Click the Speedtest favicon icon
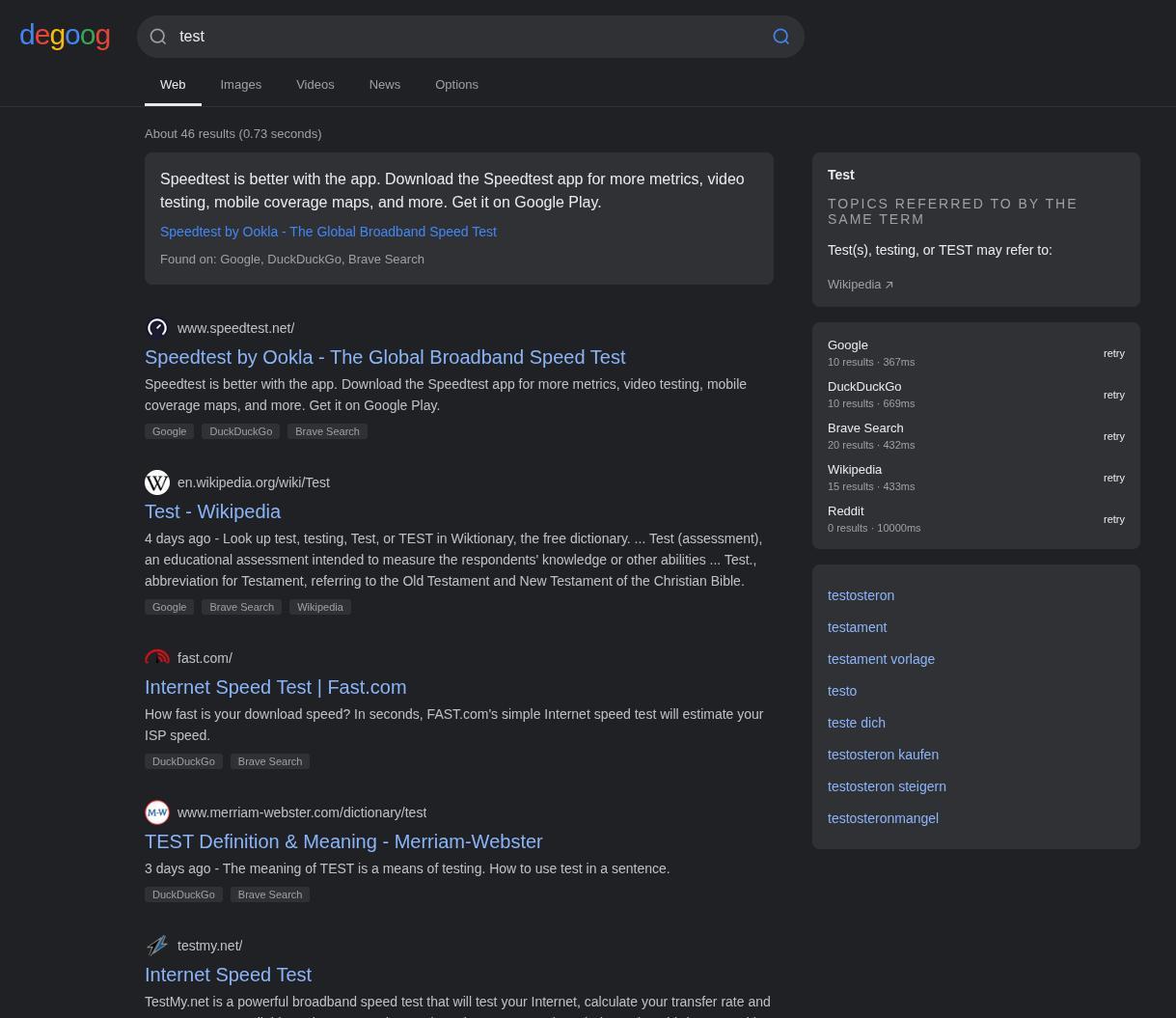1176x1018 pixels. (157, 328)
